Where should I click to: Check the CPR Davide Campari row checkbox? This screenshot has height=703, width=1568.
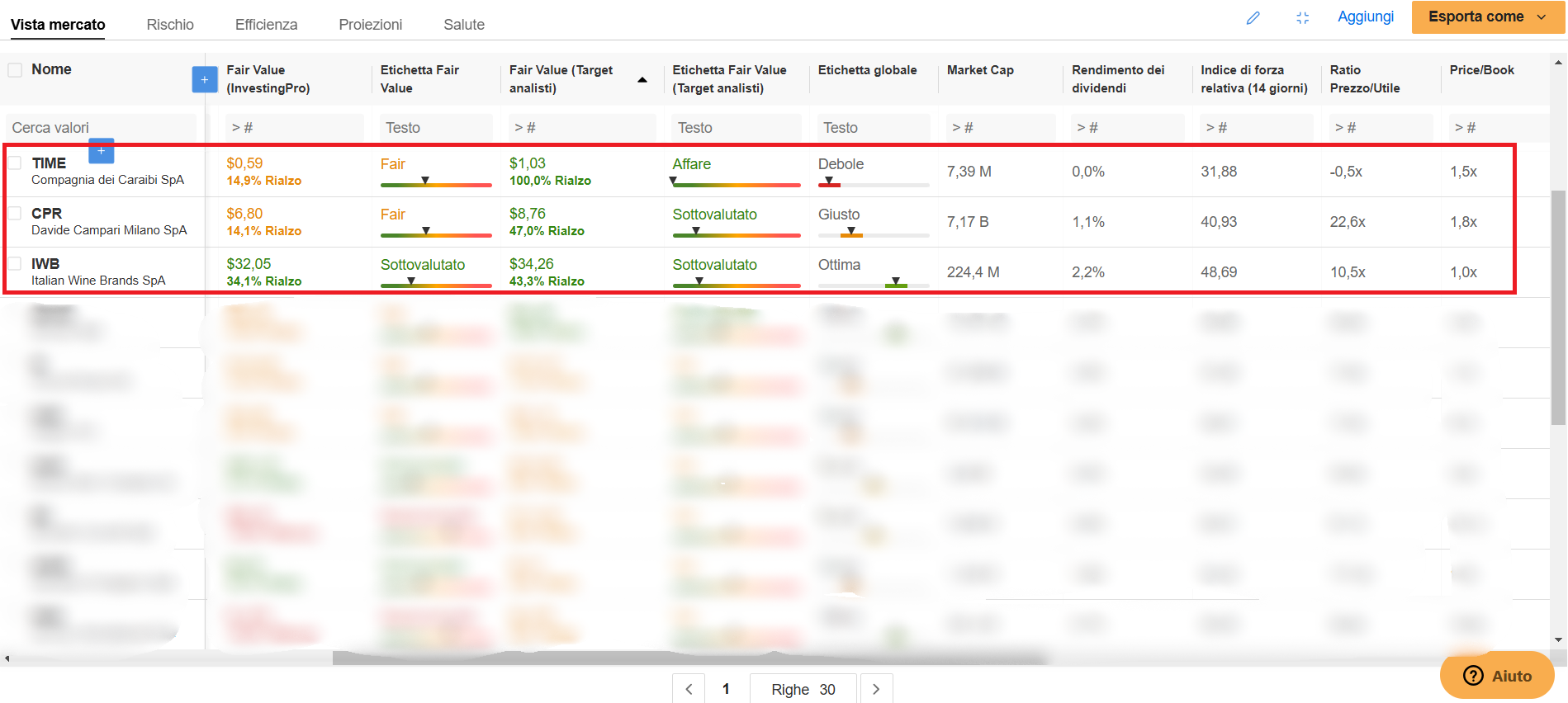point(15,213)
